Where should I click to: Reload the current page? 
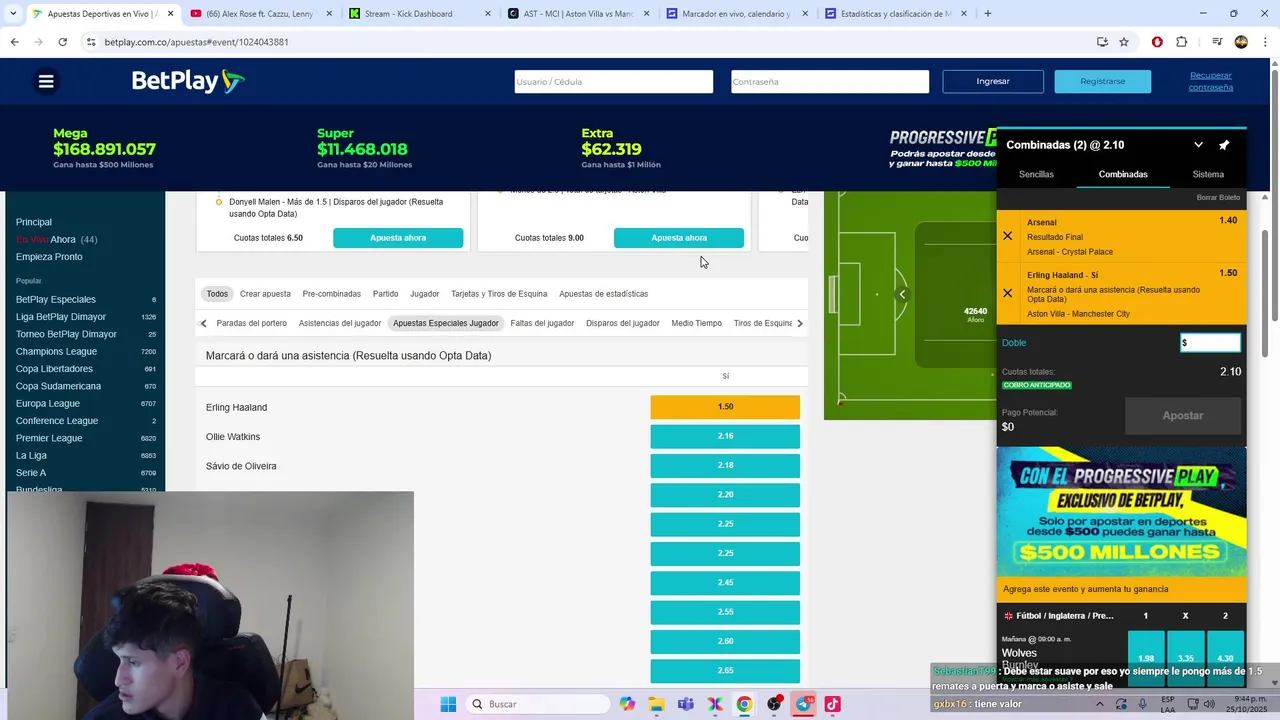[x=62, y=42]
